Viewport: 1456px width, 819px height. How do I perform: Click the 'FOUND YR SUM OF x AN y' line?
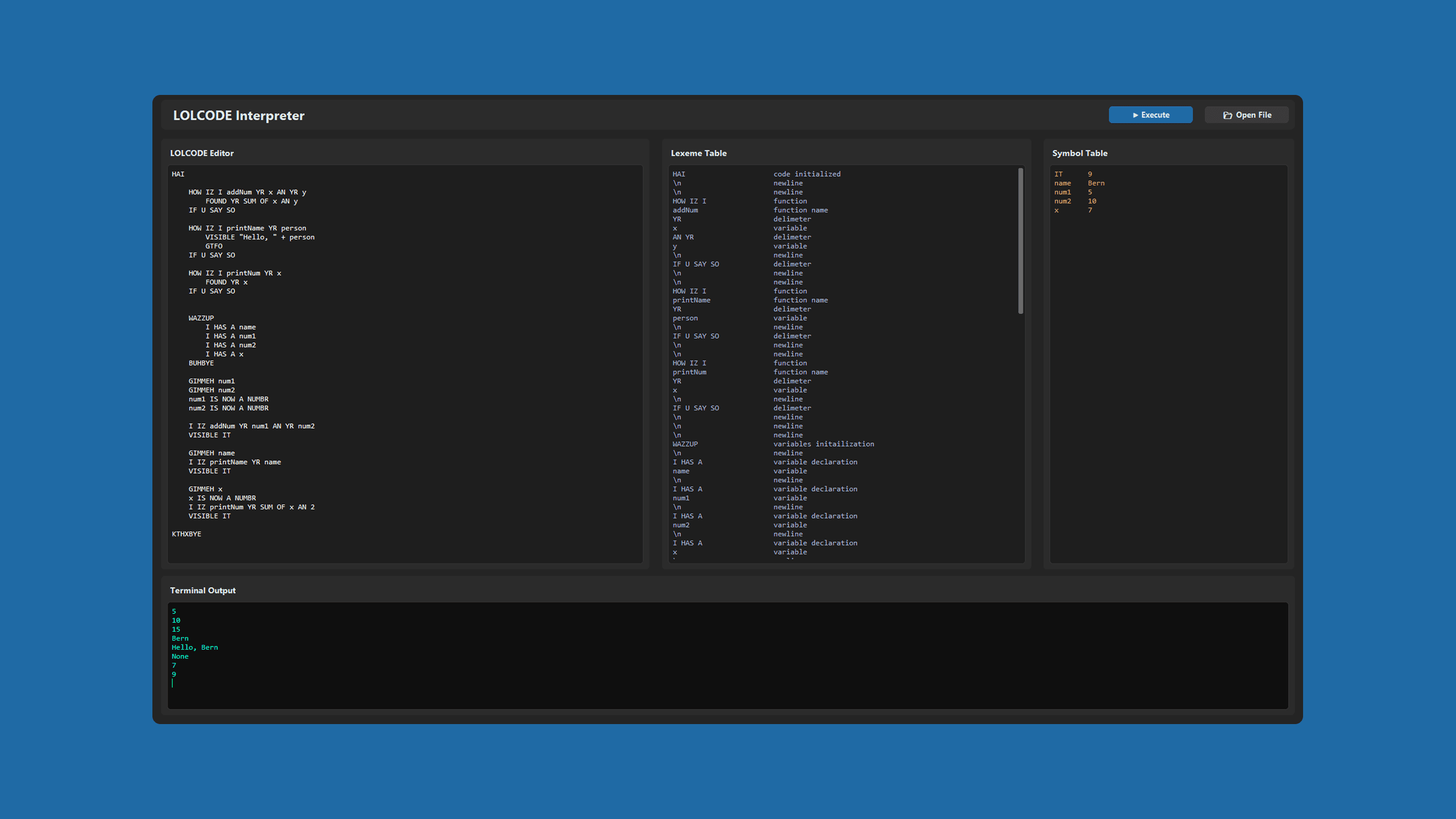pyautogui.click(x=252, y=201)
